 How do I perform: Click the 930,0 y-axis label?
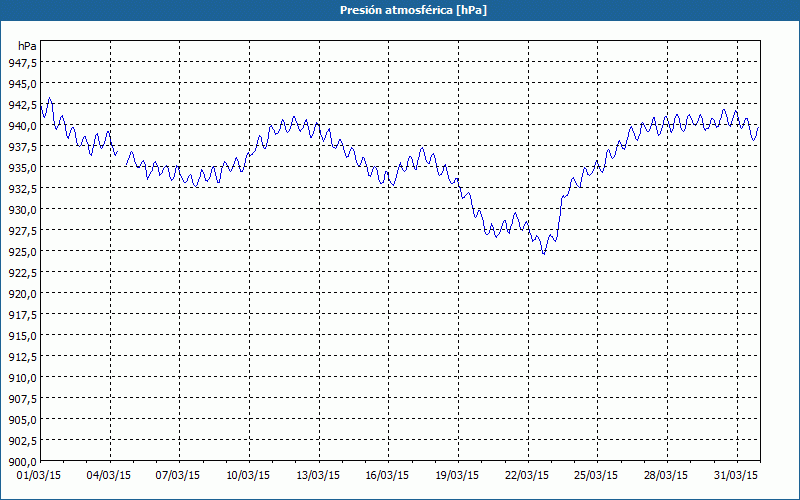tap(22, 209)
